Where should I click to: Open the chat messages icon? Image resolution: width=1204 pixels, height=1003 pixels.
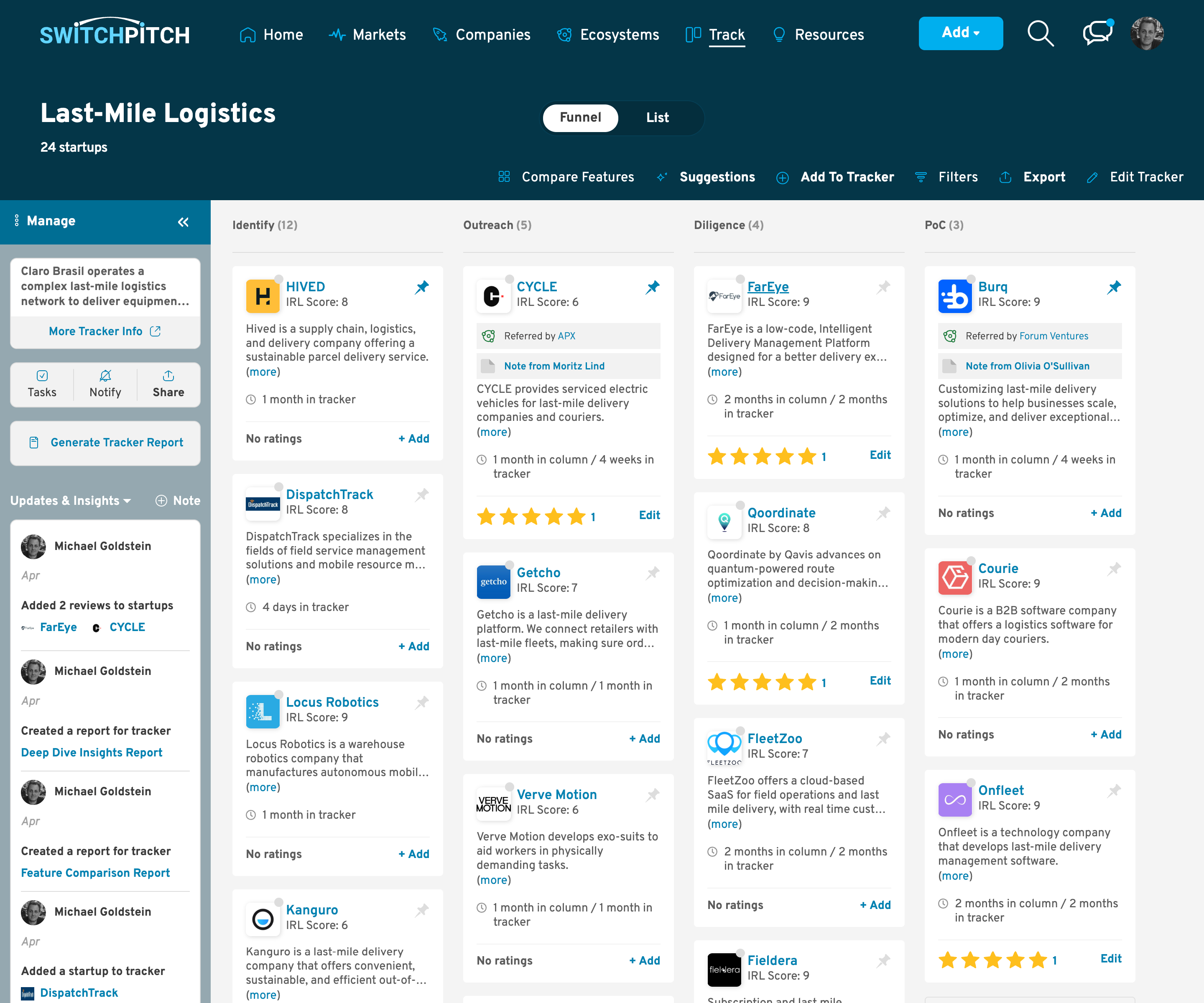point(1097,33)
